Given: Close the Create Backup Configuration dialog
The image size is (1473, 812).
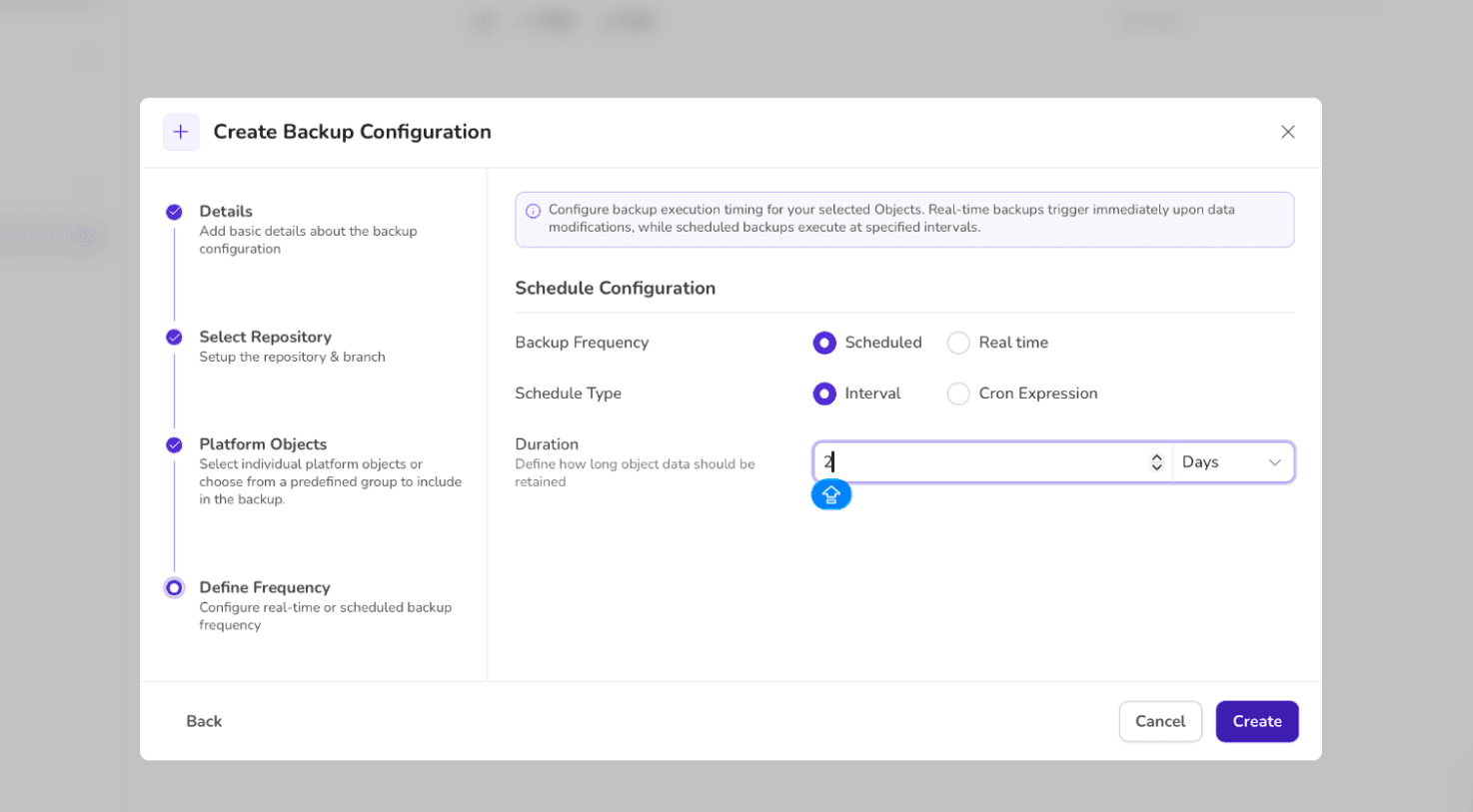Looking at the screenshot, I should tap(1287, 132).
